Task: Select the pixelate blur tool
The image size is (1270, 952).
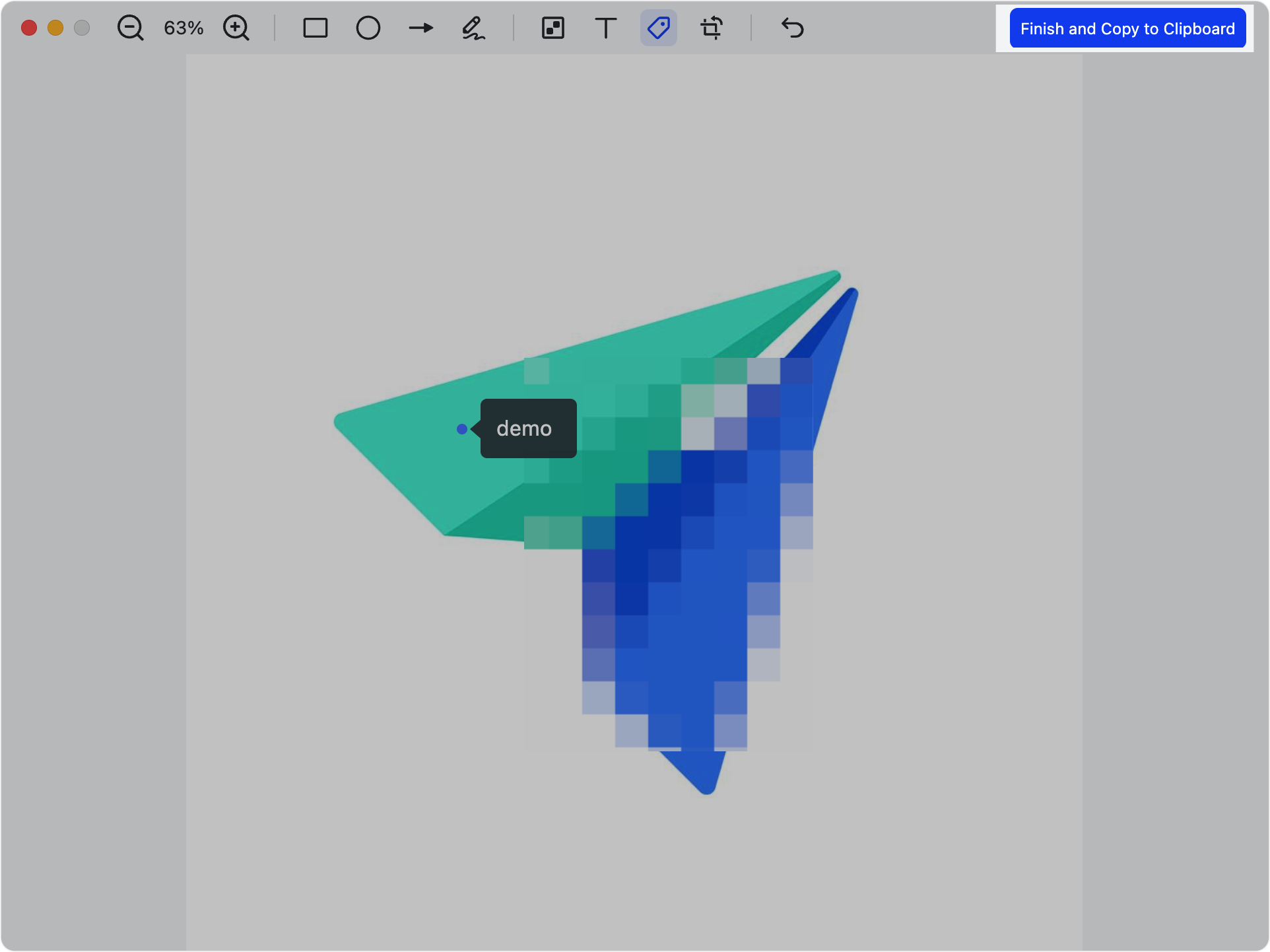Action: (x=552, y=28)
